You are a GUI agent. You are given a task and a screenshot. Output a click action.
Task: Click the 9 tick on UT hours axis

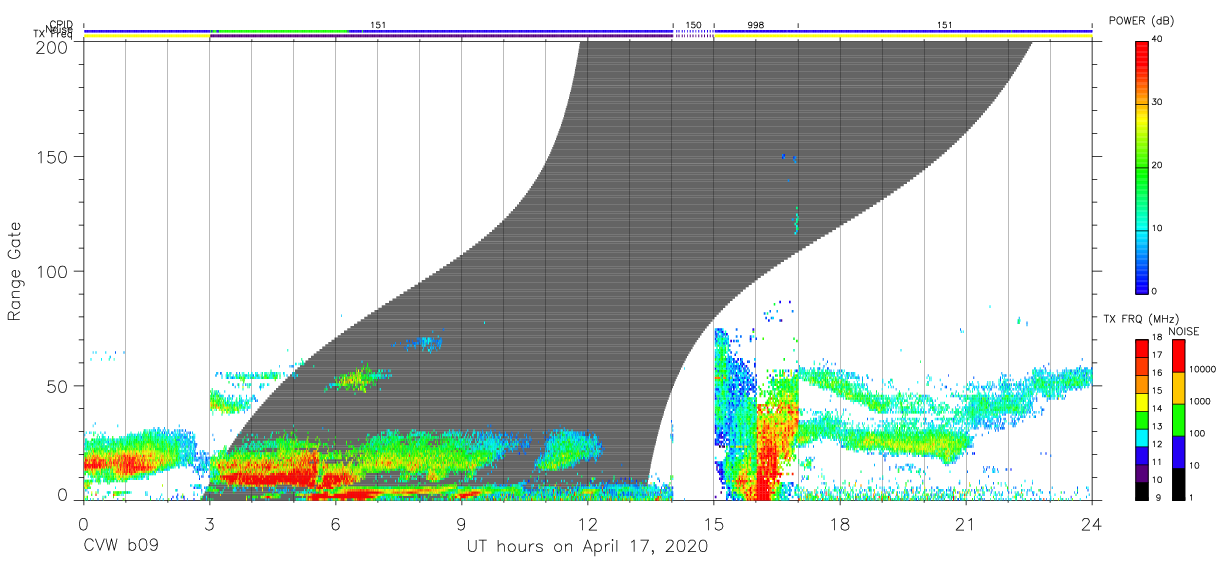[x=461, y=522]
